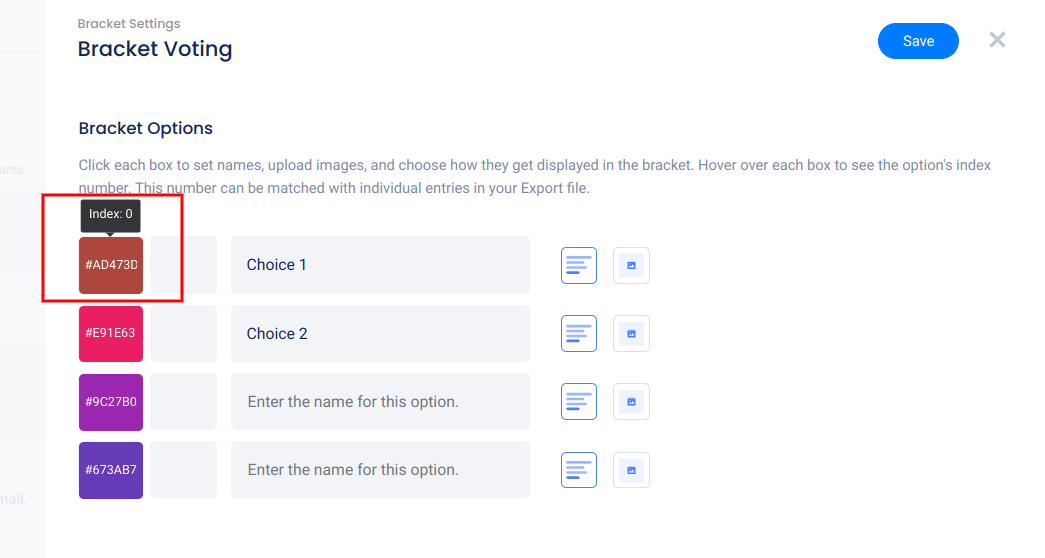1045x558 pixels.
Task: Select image display icon for Choice 2
Action: click(631, 334)
